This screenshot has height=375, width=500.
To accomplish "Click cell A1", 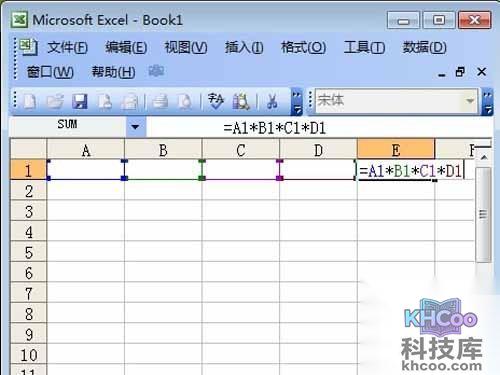I will point(86,170).
